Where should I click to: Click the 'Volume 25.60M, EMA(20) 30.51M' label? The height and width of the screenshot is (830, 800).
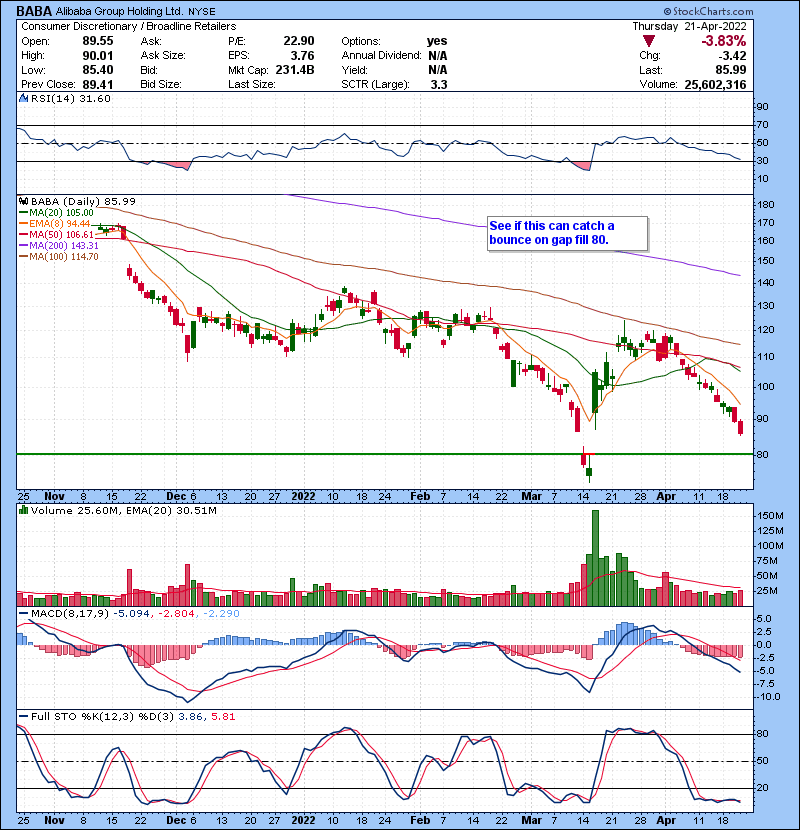(x=123, y=511)
